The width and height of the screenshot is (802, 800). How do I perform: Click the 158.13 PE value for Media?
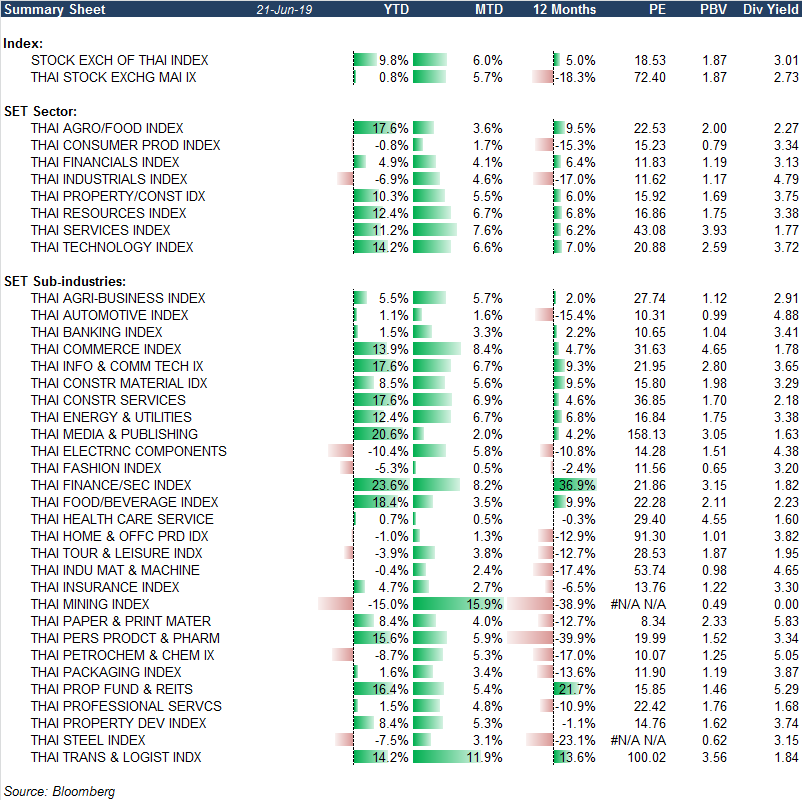point(647,434)
